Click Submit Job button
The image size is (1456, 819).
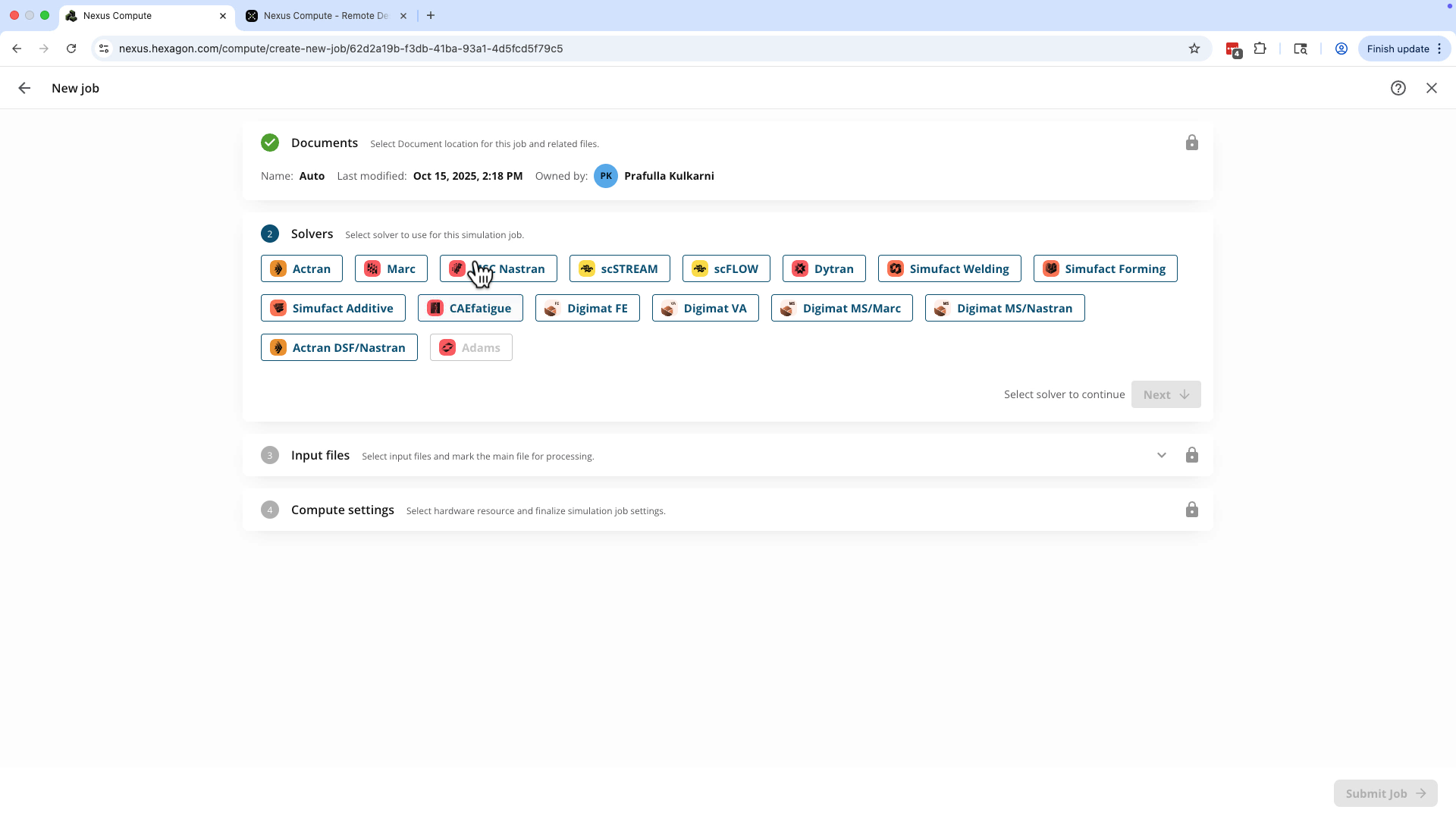click(x=1385, y=793)
